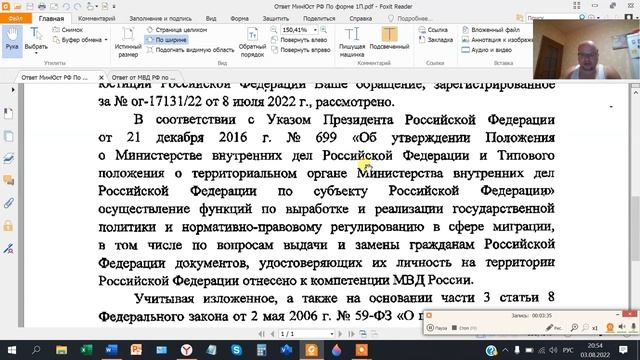Toggle the recorder webcam icon
This screenshot has width=640, height=360.
tap(610, 327)
